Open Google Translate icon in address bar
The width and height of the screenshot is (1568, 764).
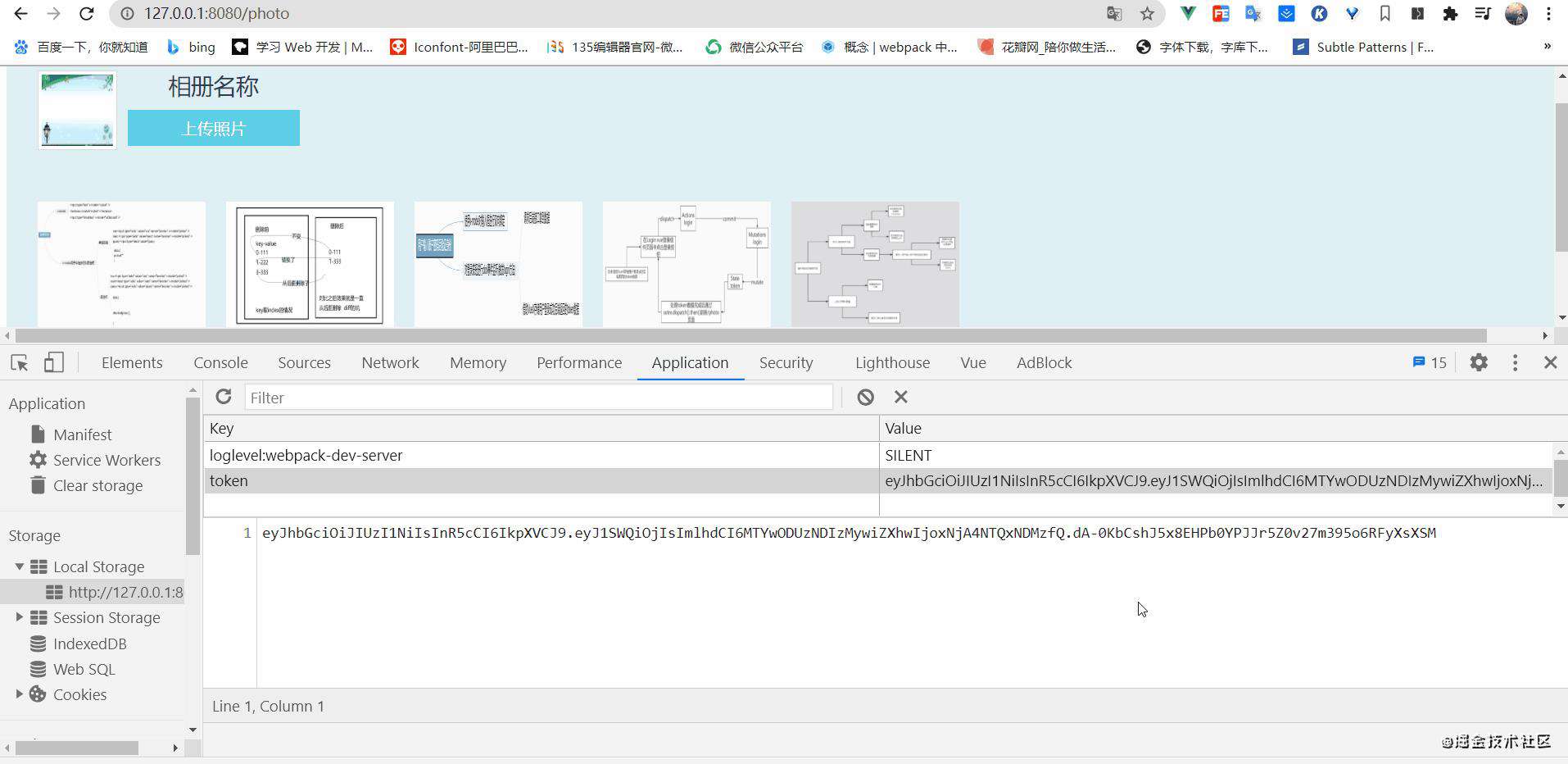[1114, 14]
